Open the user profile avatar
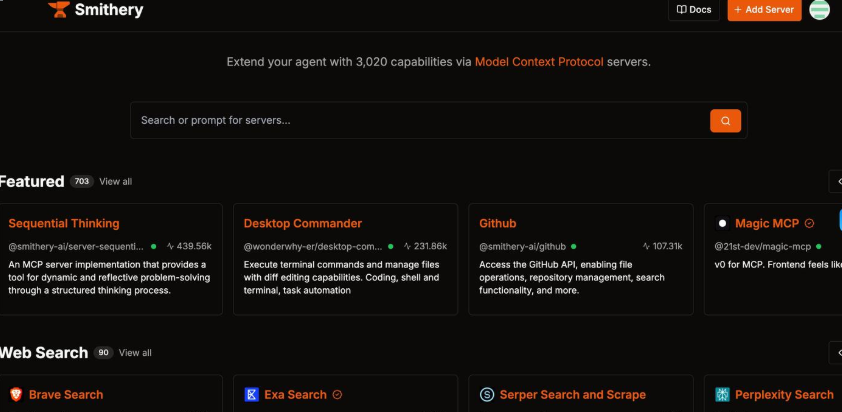This screenshot has width=842, height=412. point(819,10)
